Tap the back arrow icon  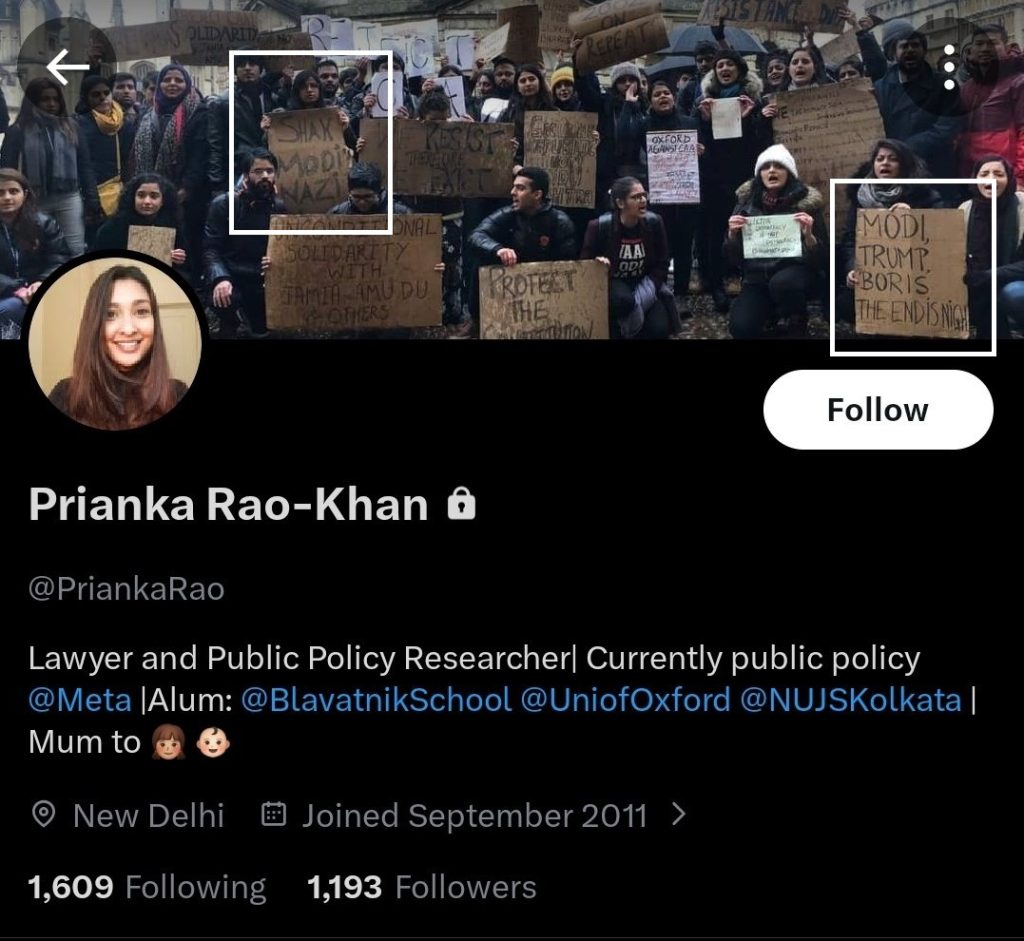click(67, 67)
